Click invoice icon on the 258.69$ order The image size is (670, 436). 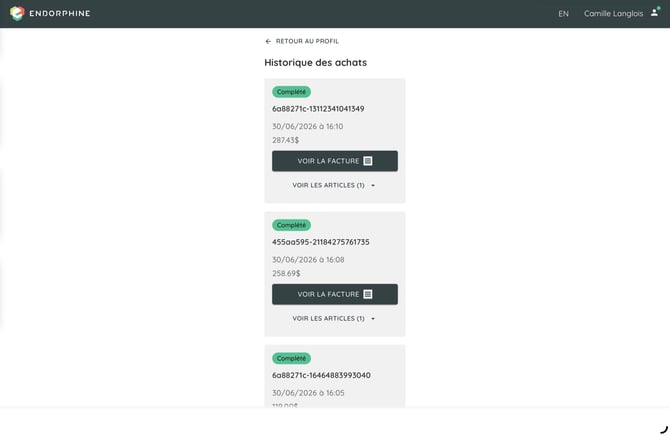tap(367, 294)
